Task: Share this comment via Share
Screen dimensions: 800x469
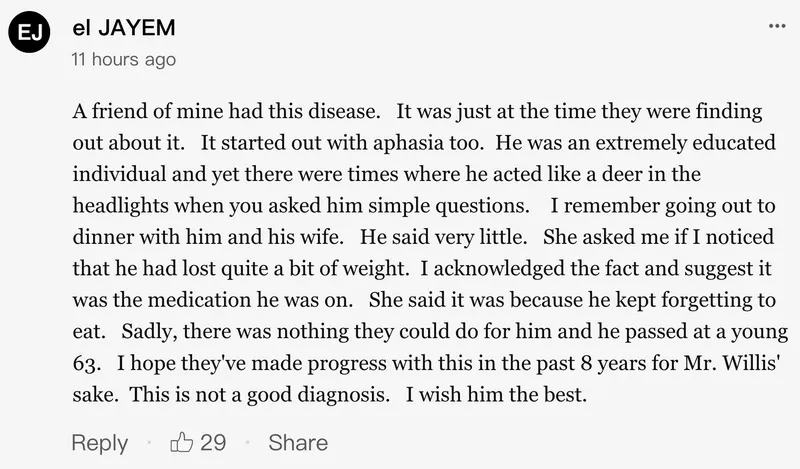Action: point(298,442)
